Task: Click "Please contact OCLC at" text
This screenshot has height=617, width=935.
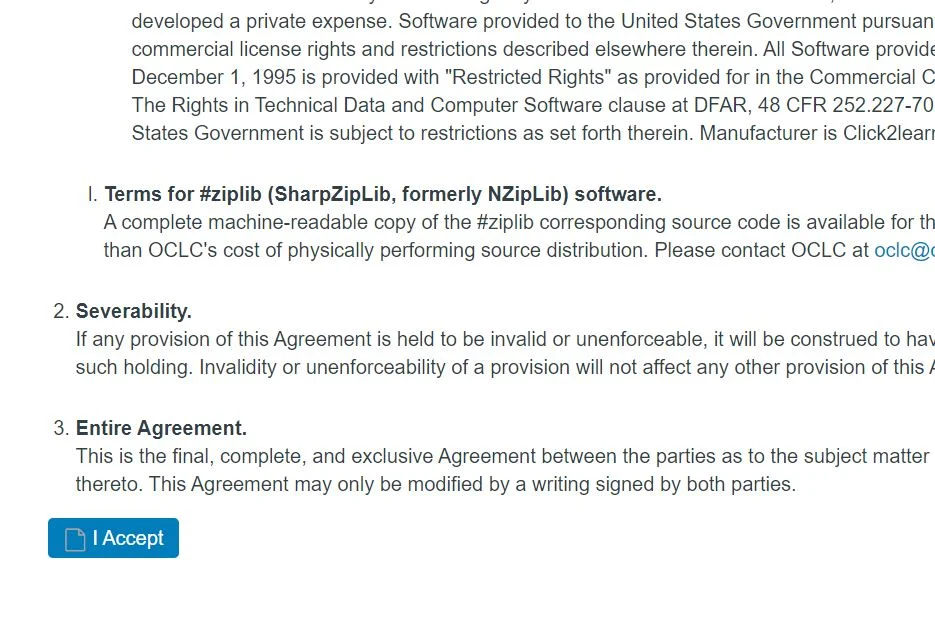Action: click(x=761, y=250)
